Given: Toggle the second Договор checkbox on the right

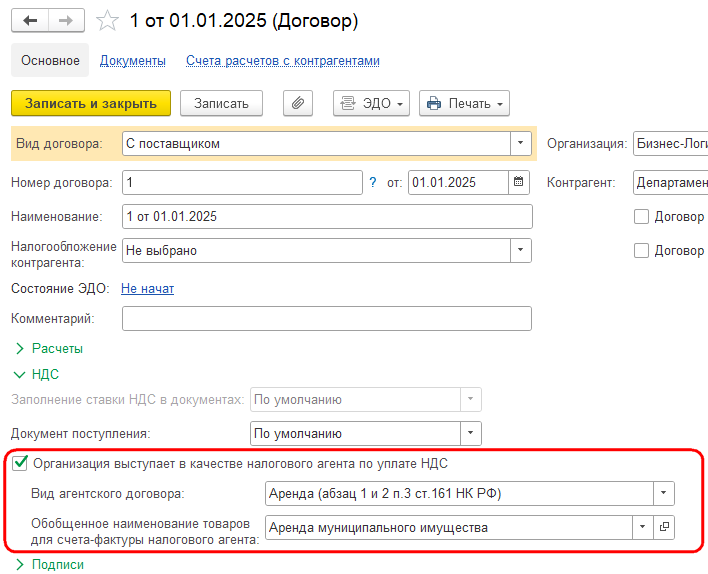Looking at the screenshot, I should (x=641, y=251).
